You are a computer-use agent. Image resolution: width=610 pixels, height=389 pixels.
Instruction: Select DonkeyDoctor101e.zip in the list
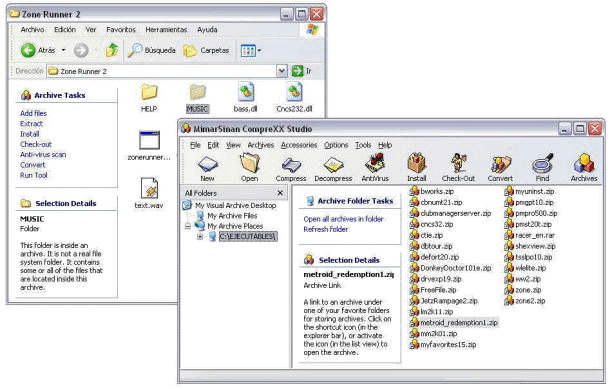click(x=451, y=268)
